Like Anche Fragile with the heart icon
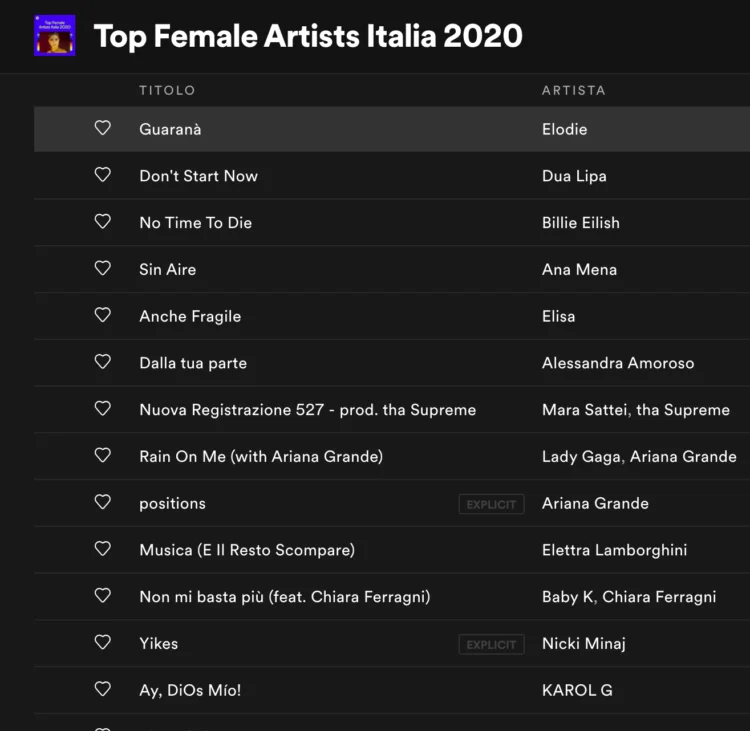Screen dimensions: 750x731 click(x=102, y=315)
